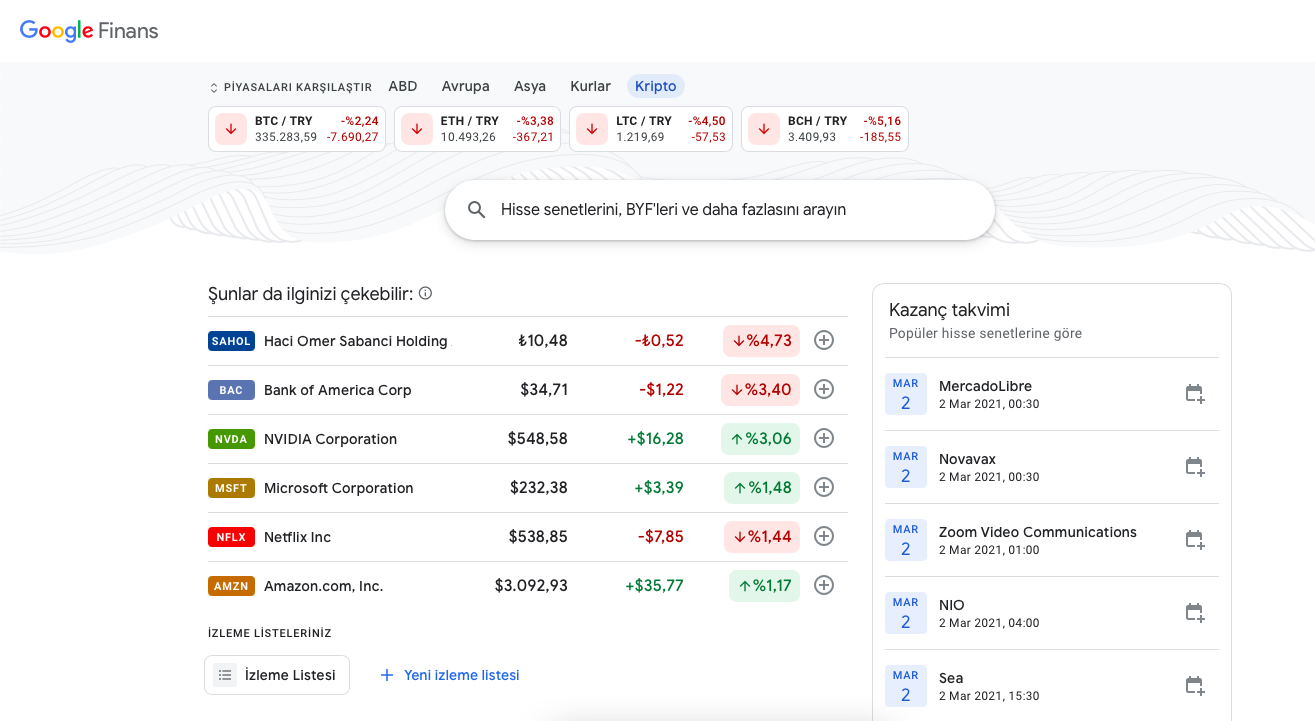Click the ↑%1,48 change badge
Image resolution: width=1315 pixels, height=721 pixels.
point(762,487)
